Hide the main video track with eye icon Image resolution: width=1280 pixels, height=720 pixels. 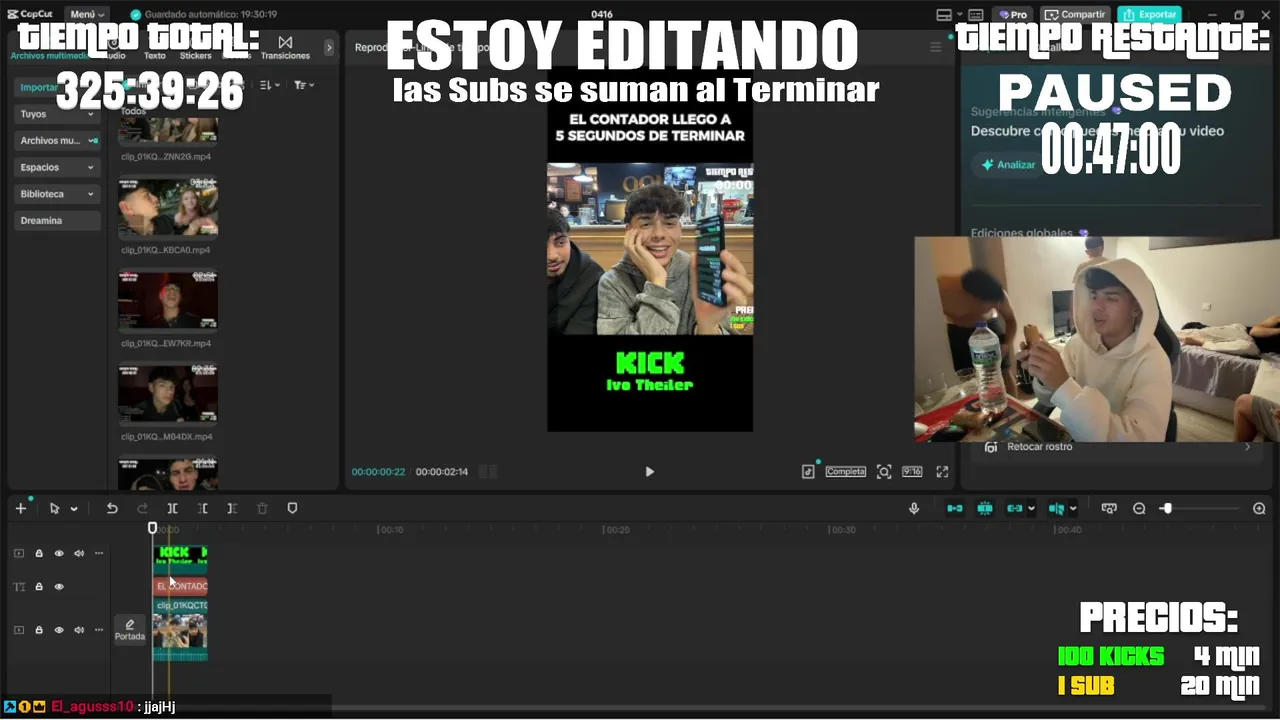pyautogui.click(x=59, y=630)
